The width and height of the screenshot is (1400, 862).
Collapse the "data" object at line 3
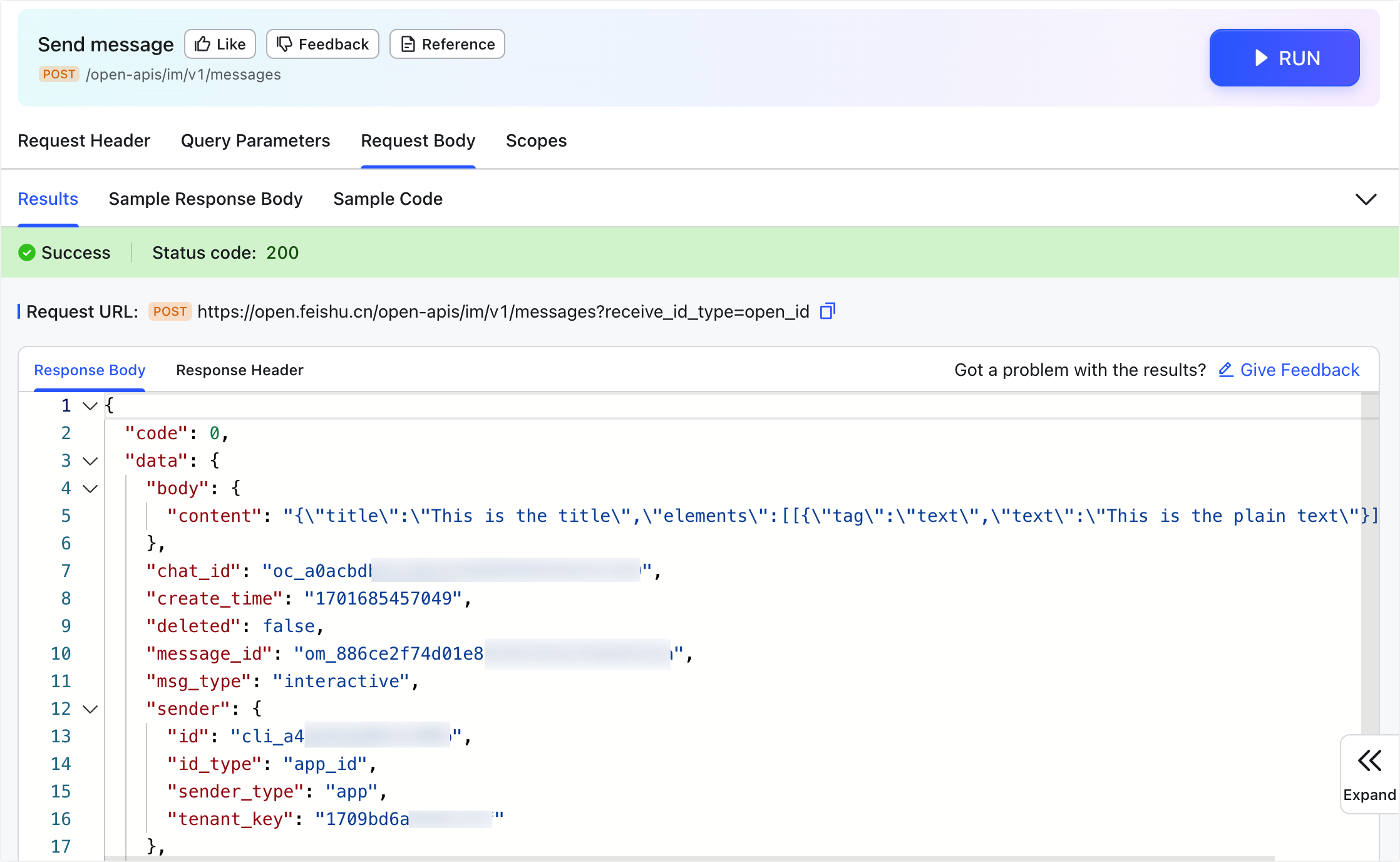click(90, 461)
